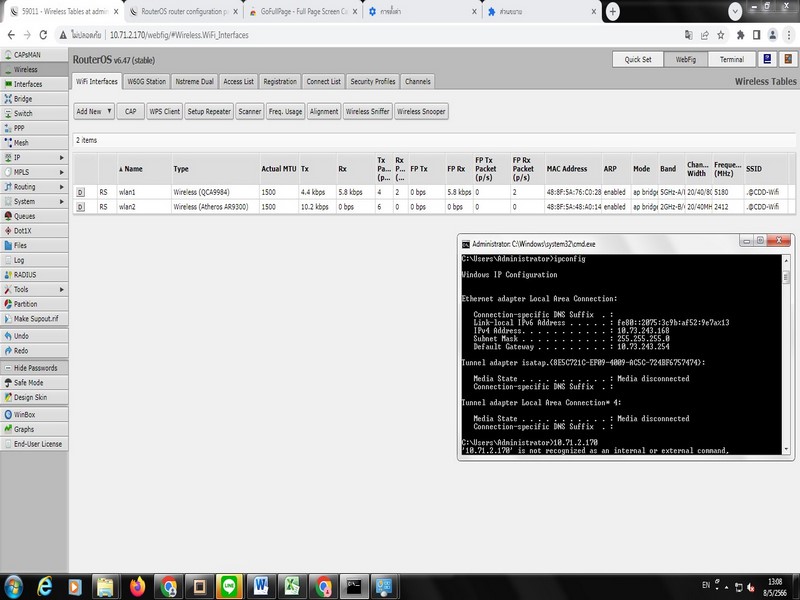
Task: Click the Wireless Sniffer button
Action: tap(367, 111)
